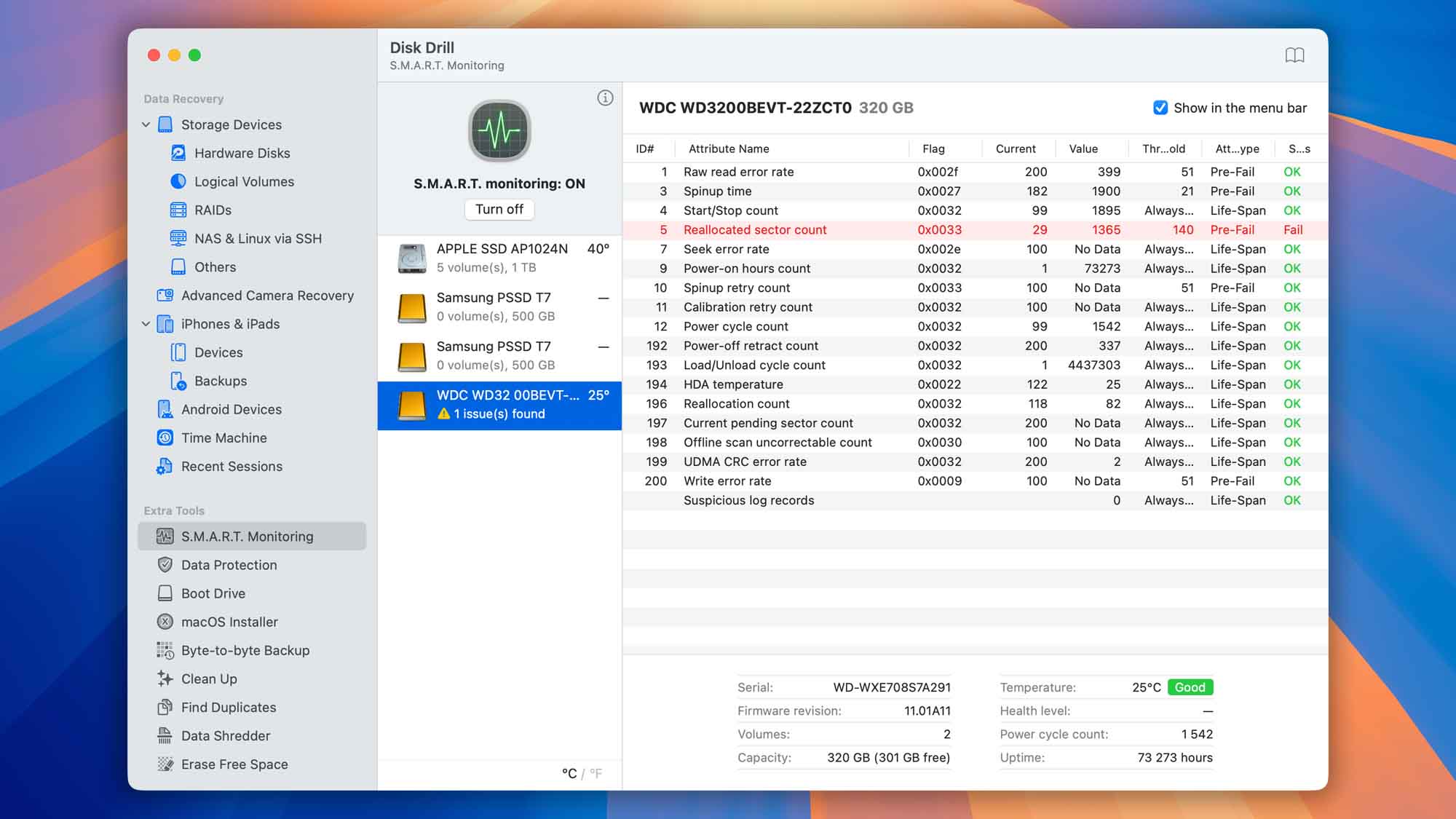Select the Hardware Disks icon

[177, 153]
